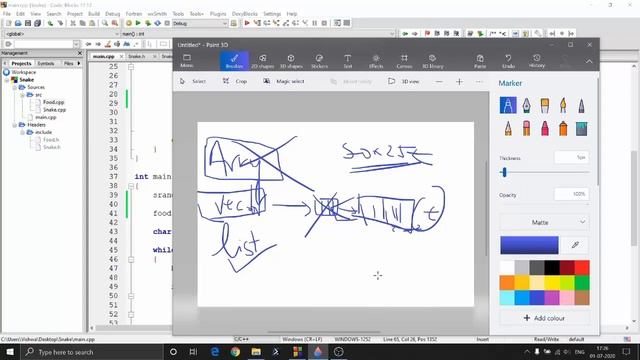Open the more options ellipsis in Paint 3D
Screen dimensions: 640x360
(x=479, y=82)
